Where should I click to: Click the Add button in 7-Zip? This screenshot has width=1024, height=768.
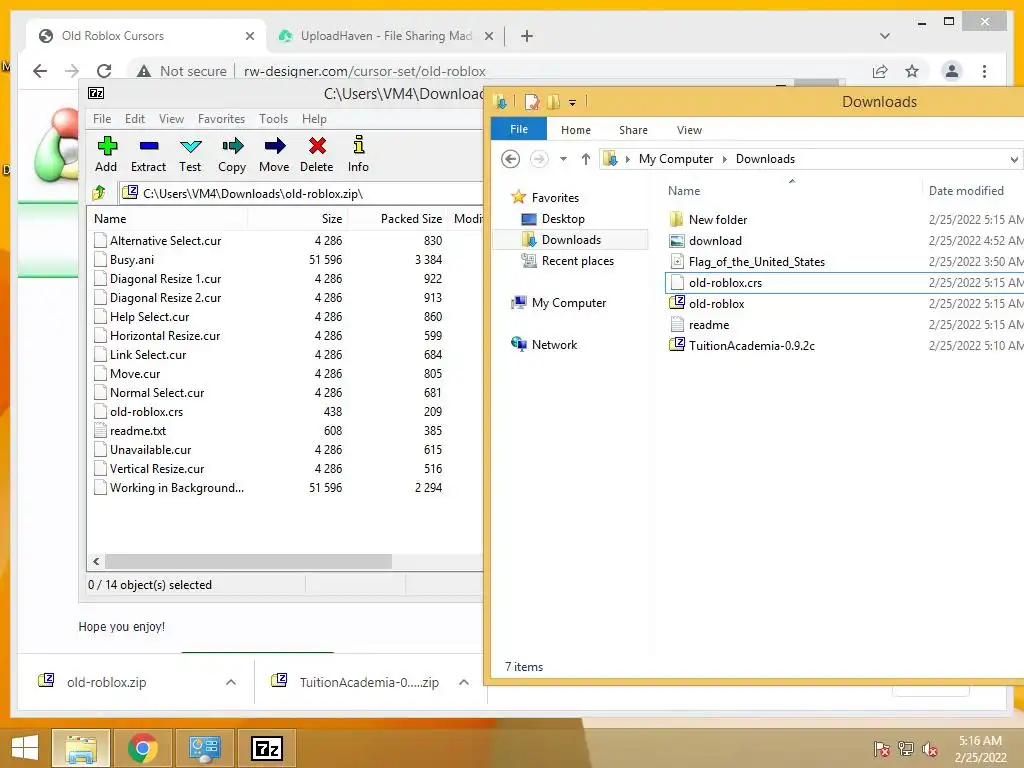106,155
